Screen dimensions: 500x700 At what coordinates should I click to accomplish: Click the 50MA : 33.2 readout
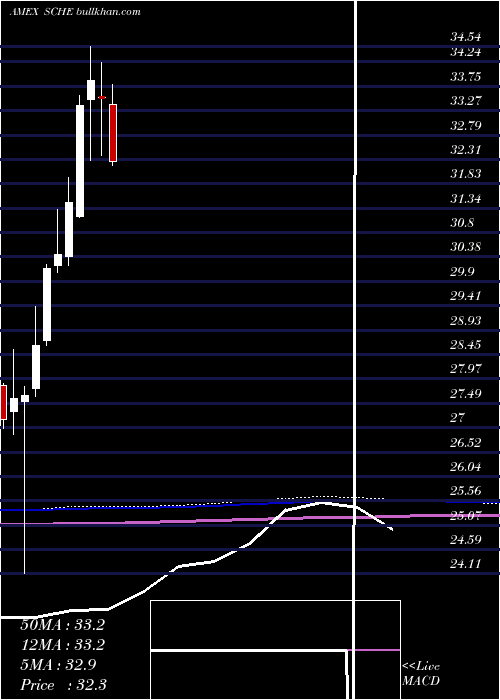pos(62,625)
